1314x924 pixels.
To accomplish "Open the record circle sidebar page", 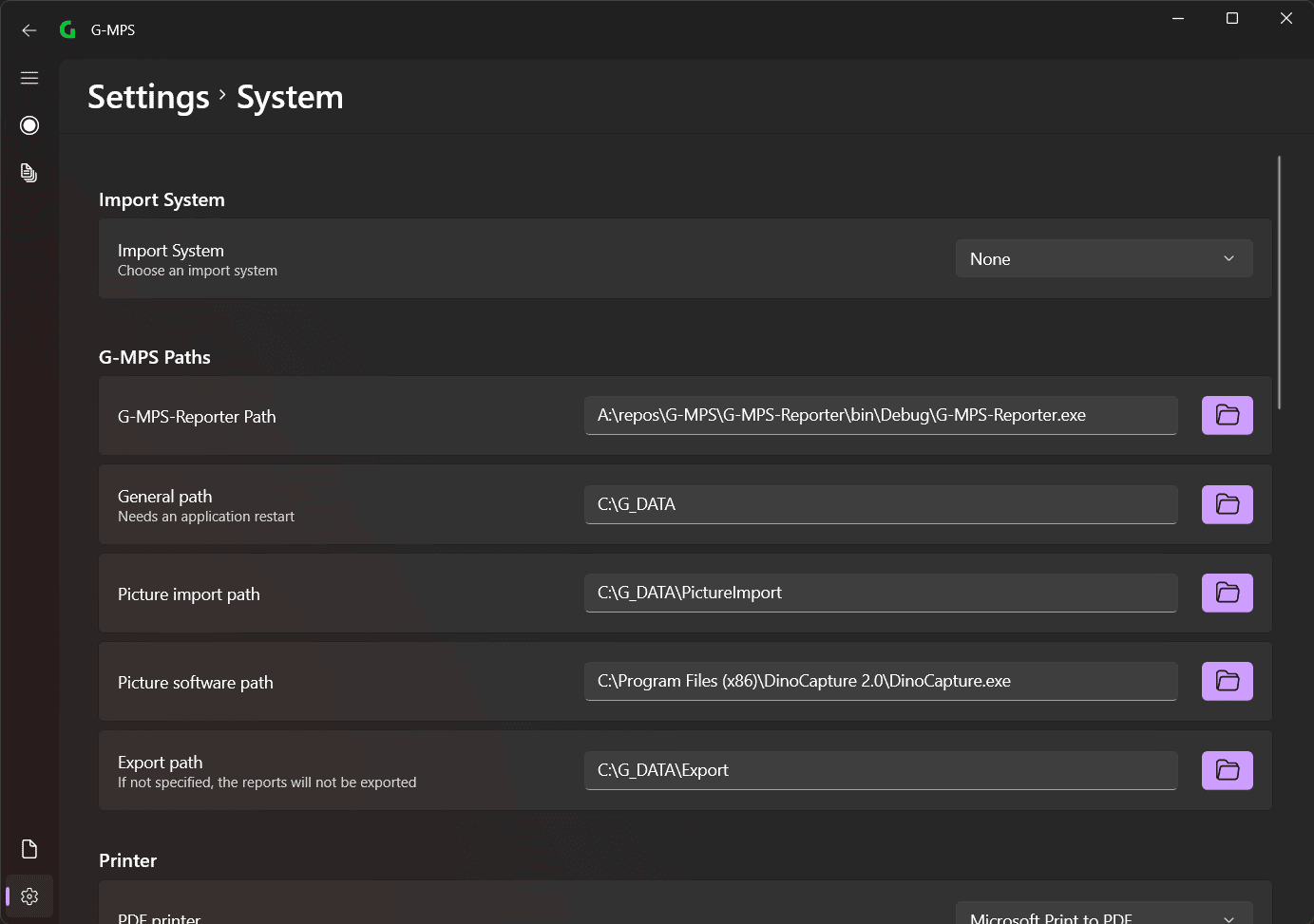I will coord(29,125).
